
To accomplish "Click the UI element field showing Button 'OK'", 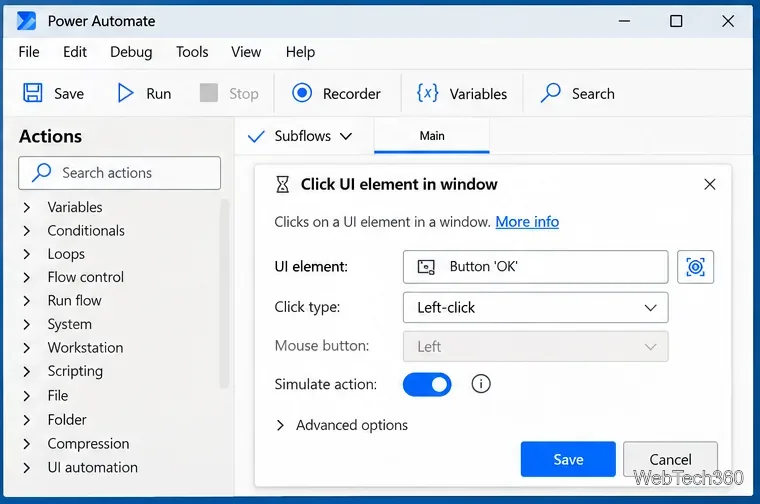I will pyautogui.click(x=536, y=267).
